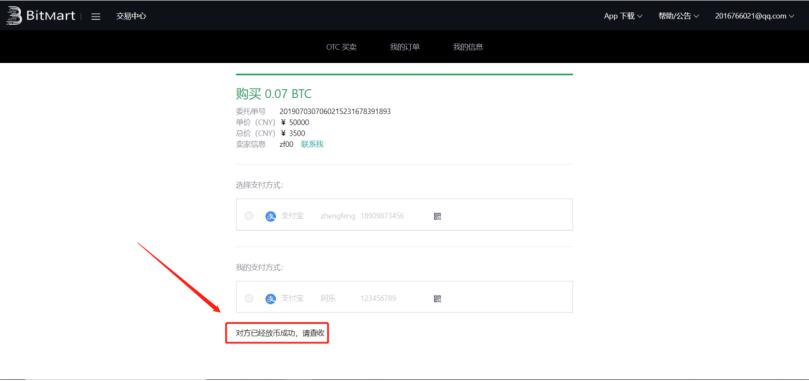Switch to the 我的订单 tab

[x=405, y=47]
